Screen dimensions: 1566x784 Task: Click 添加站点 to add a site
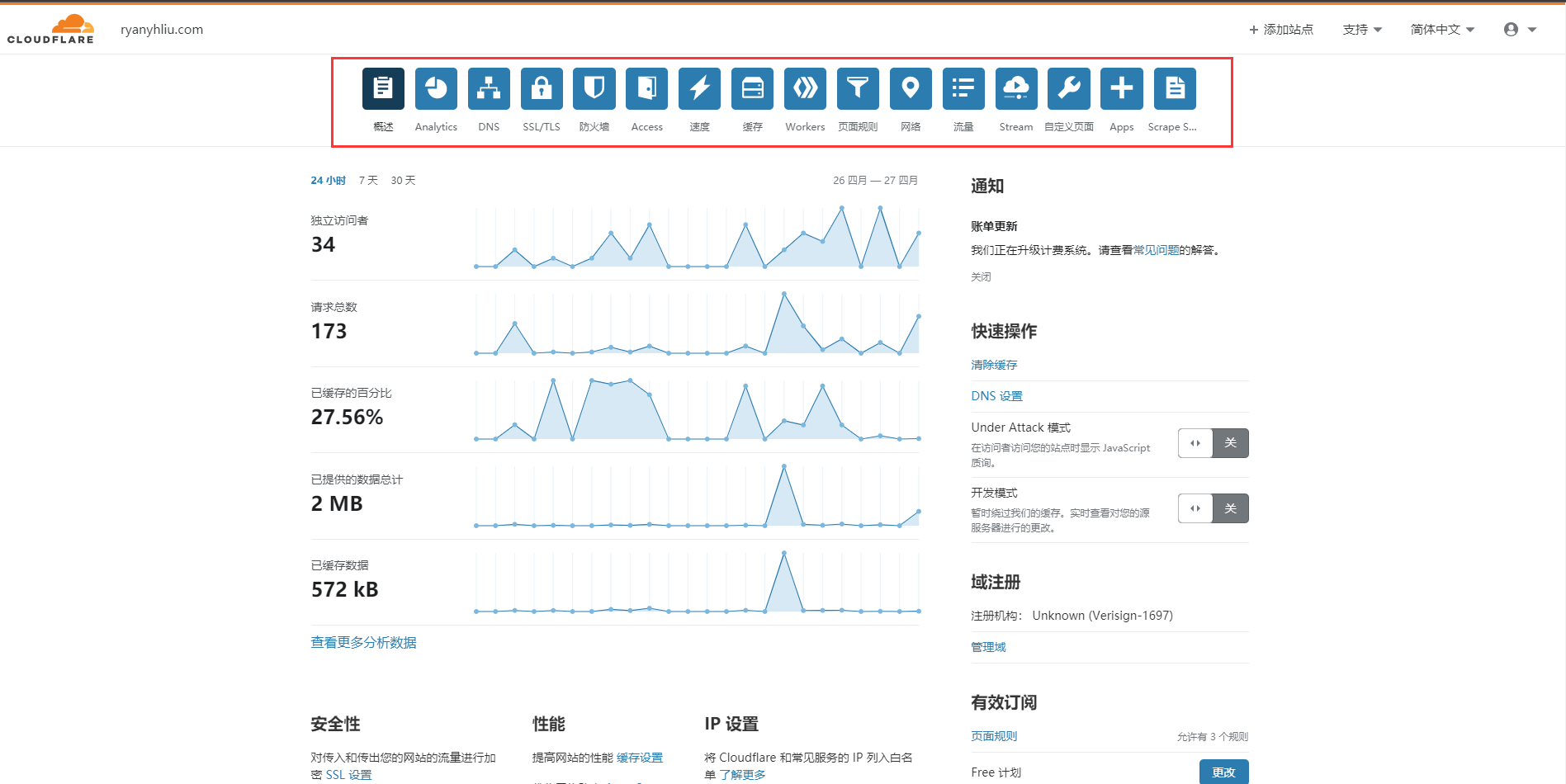pyautogui.click(x=1281, y=30)
